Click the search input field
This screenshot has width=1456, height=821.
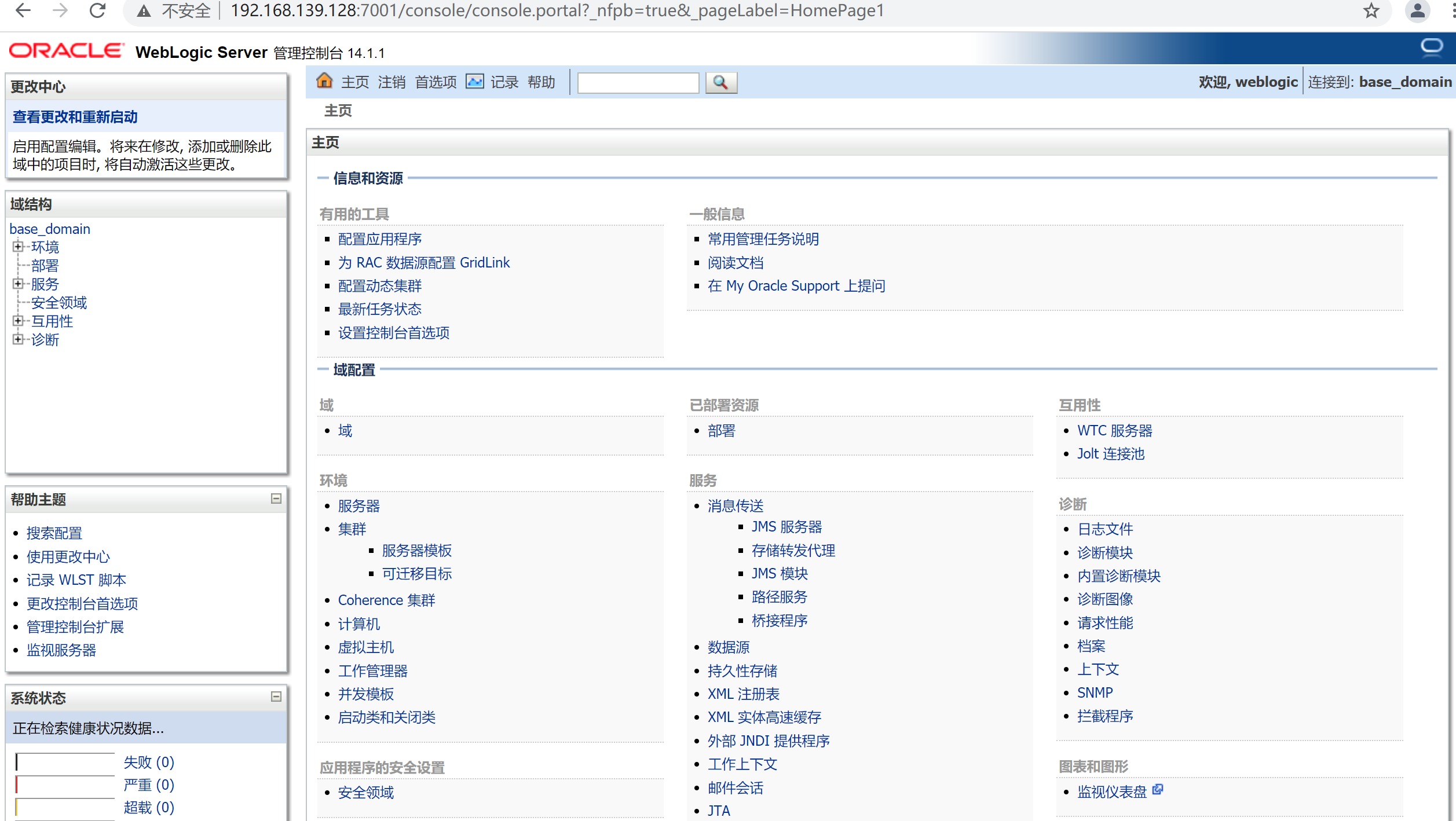638,83
